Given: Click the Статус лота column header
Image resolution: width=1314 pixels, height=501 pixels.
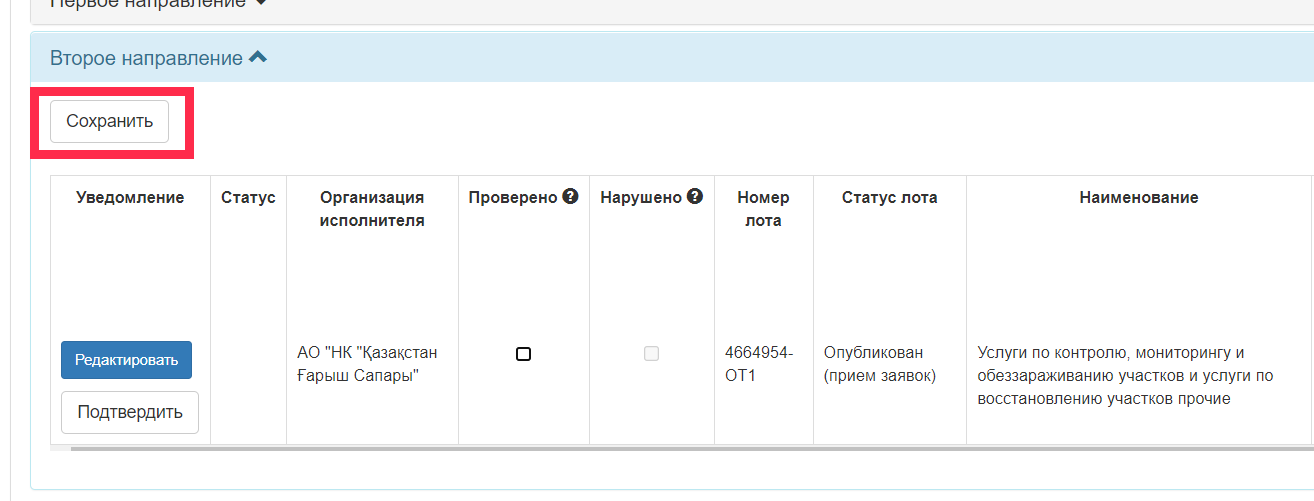Looking at the screenshot, I should tap(890, 198).
